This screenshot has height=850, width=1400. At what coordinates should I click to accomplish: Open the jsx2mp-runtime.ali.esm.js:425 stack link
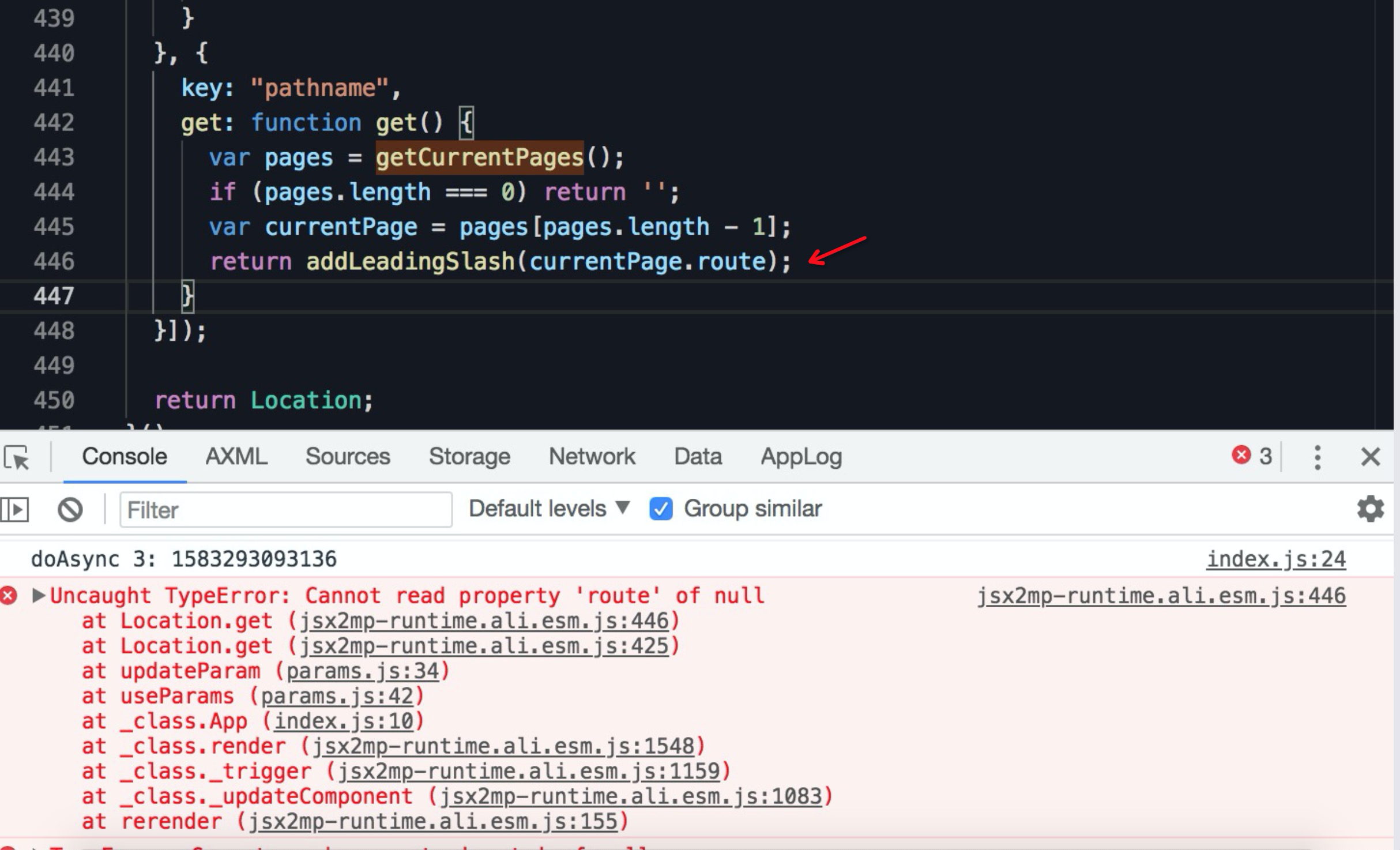pos(484,646)
